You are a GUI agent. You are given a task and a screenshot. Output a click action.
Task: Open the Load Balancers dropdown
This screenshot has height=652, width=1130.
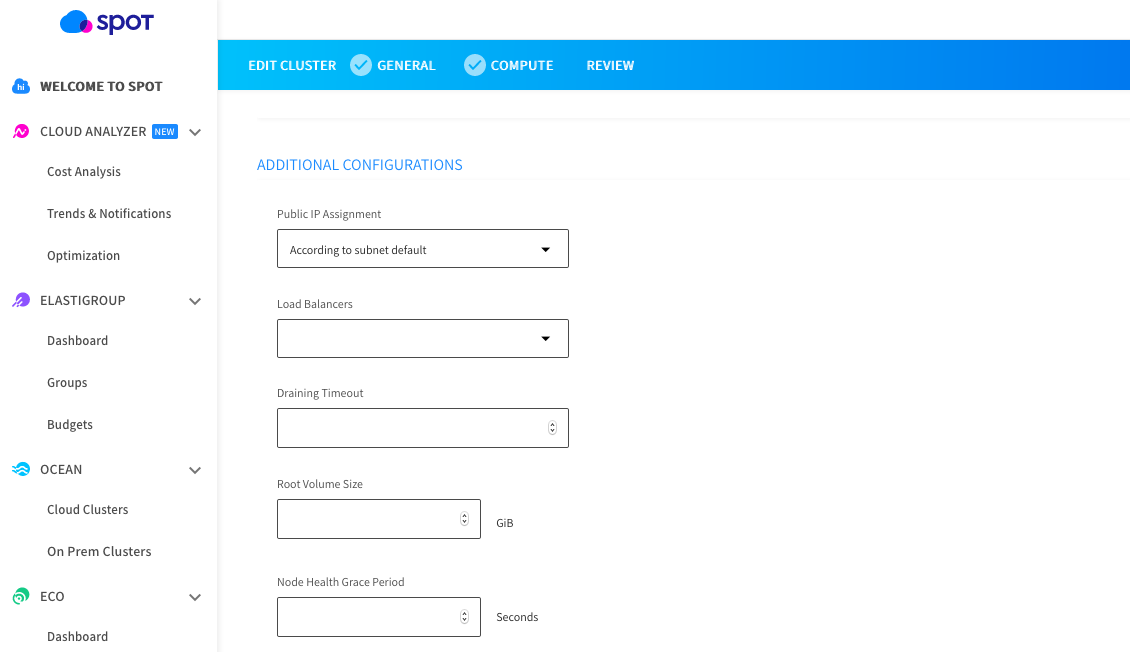click(422, 339)
